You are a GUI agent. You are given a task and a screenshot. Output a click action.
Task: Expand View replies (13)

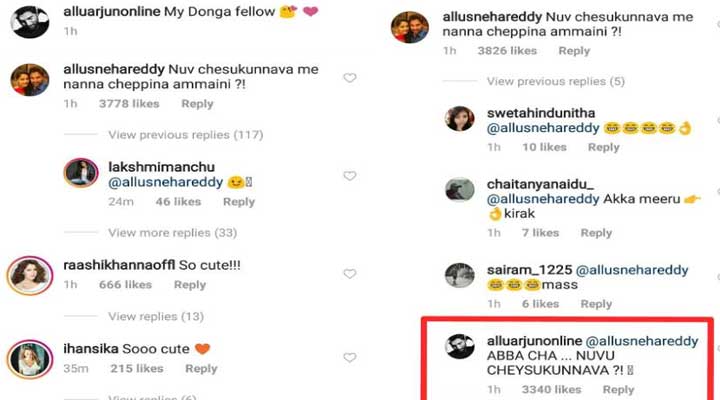click(x=156, y=317)
